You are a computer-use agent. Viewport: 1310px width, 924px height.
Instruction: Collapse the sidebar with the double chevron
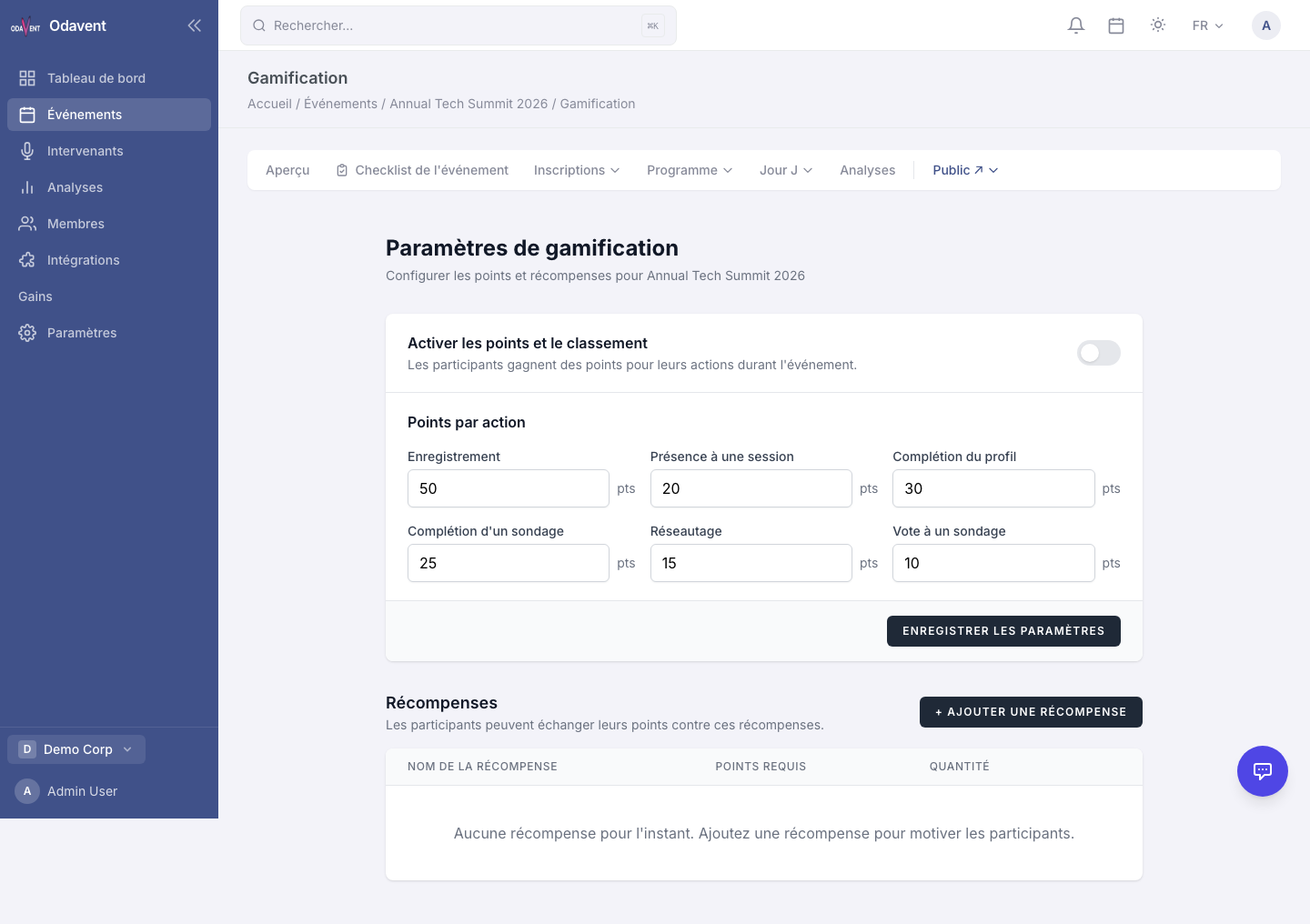point(194,25)
